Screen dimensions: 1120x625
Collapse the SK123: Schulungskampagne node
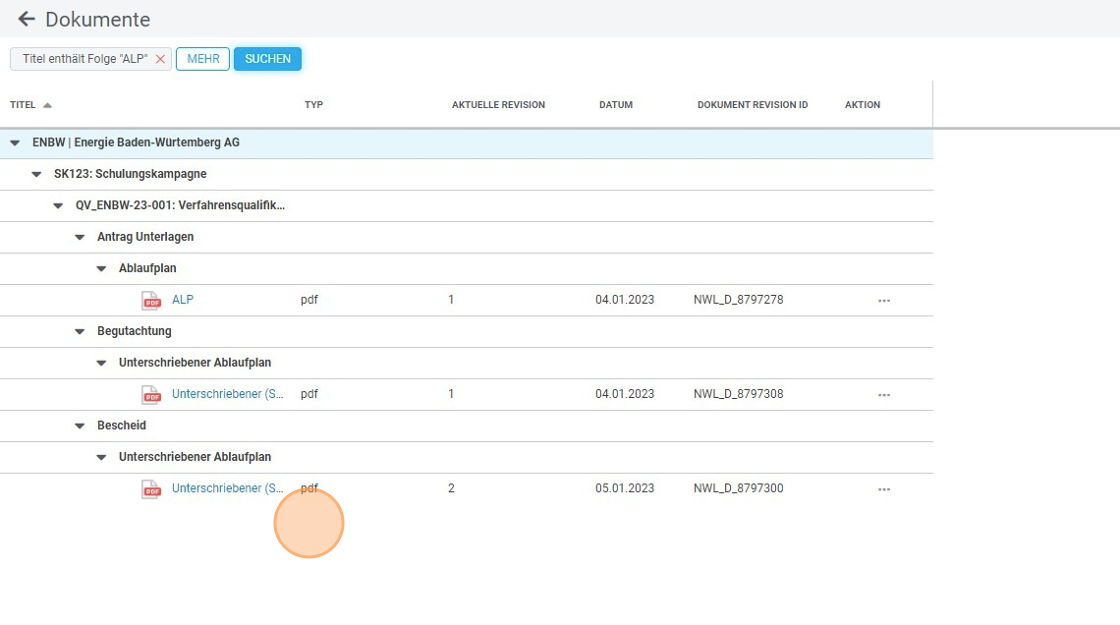click(36, 174)
